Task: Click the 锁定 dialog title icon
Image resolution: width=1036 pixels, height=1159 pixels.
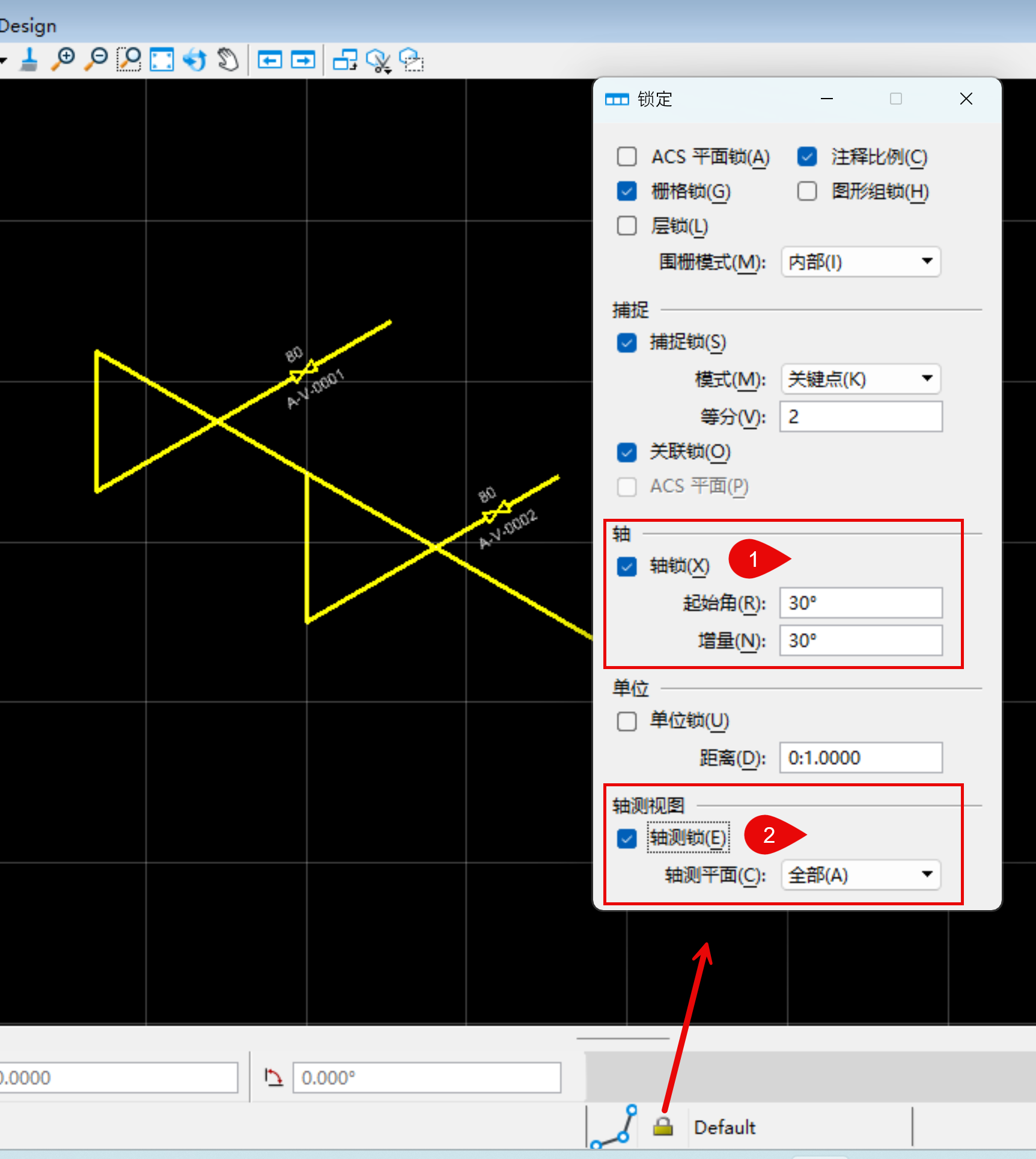Action: [x=617, y=99]
